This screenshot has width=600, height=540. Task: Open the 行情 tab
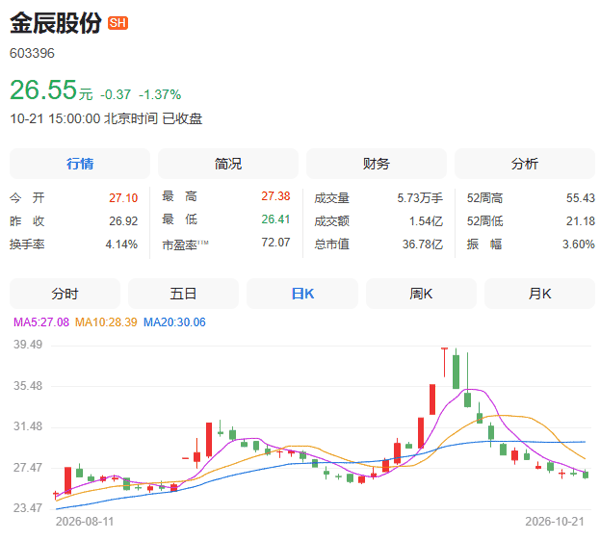coord(80,164)
